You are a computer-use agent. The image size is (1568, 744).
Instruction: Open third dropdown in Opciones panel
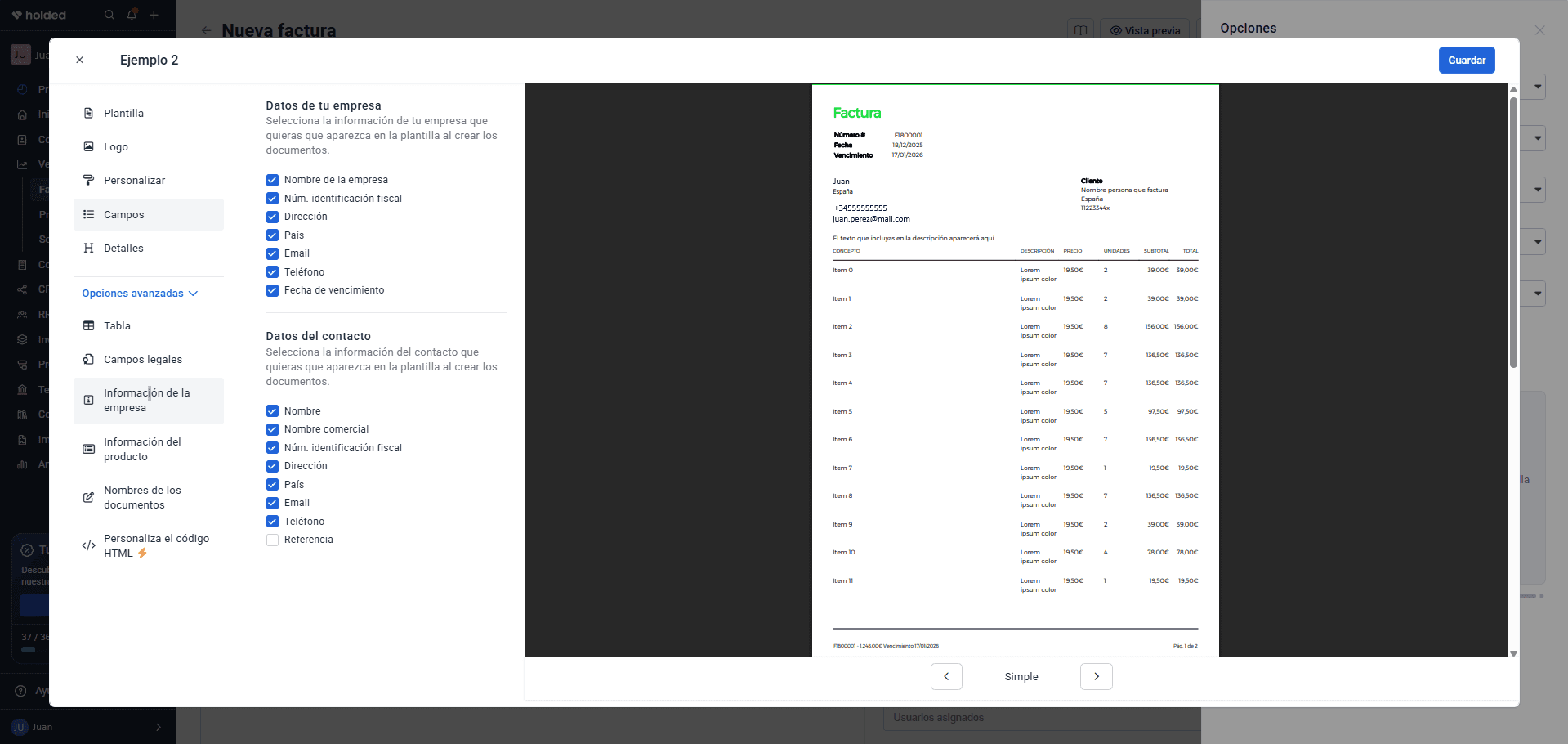coord(1538,190)
